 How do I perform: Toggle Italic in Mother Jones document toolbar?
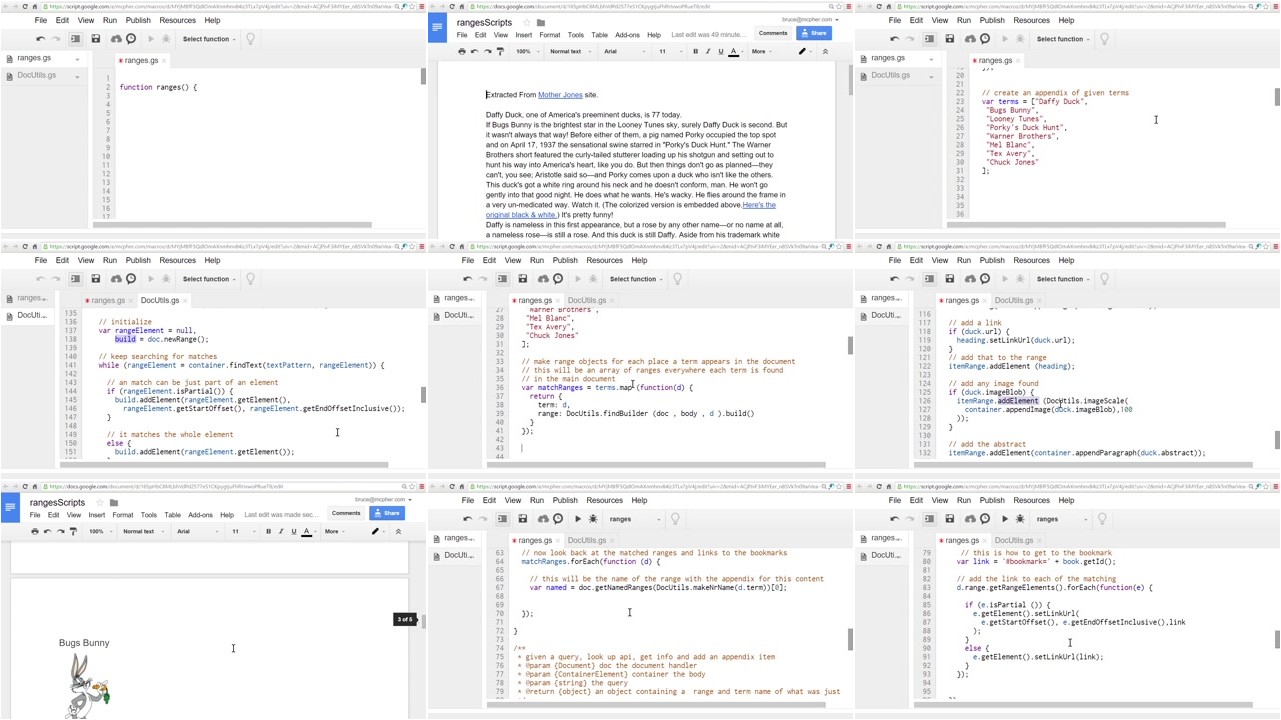click(708, 51)
